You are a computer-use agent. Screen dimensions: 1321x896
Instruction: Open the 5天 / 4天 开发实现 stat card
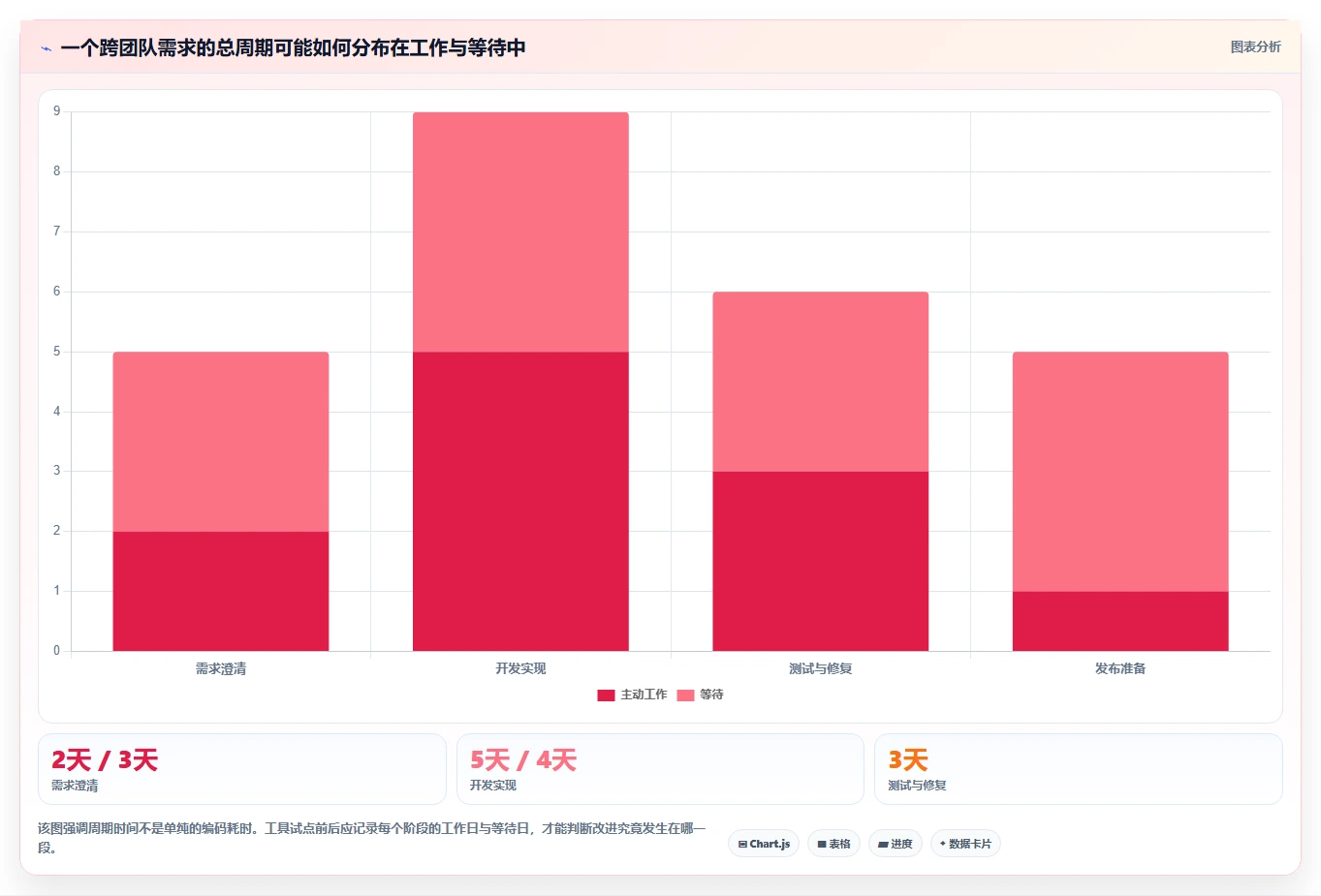[660, 769]
